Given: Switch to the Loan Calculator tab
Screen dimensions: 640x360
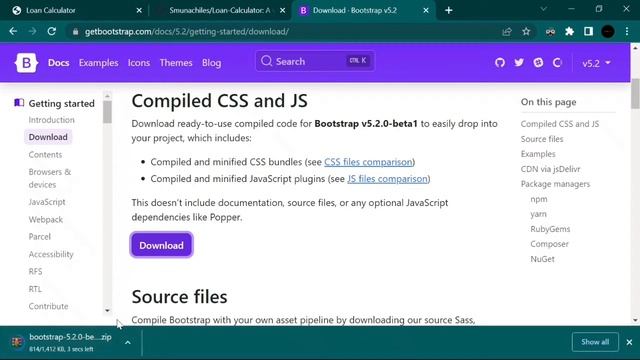Looking at the screenshot, I should 77,11.
